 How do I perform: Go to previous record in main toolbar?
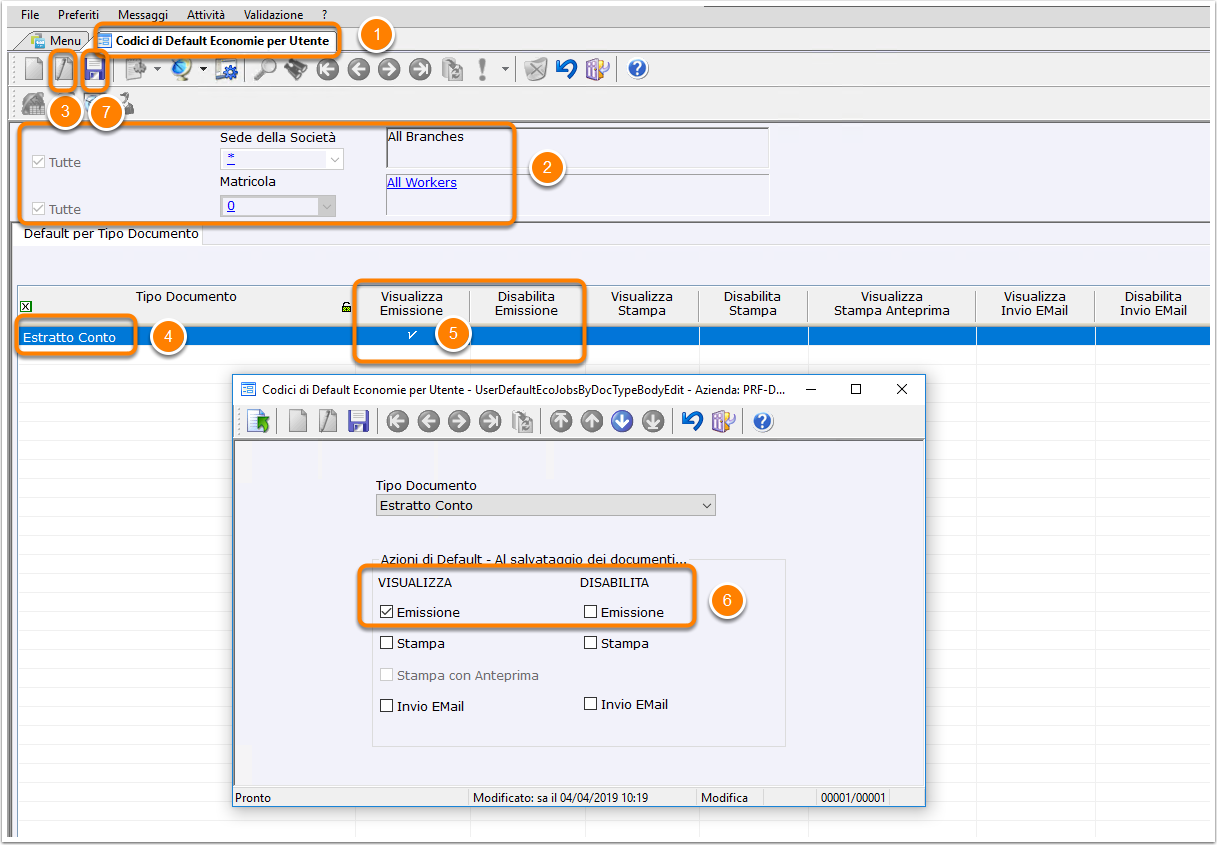coord(358,69)
